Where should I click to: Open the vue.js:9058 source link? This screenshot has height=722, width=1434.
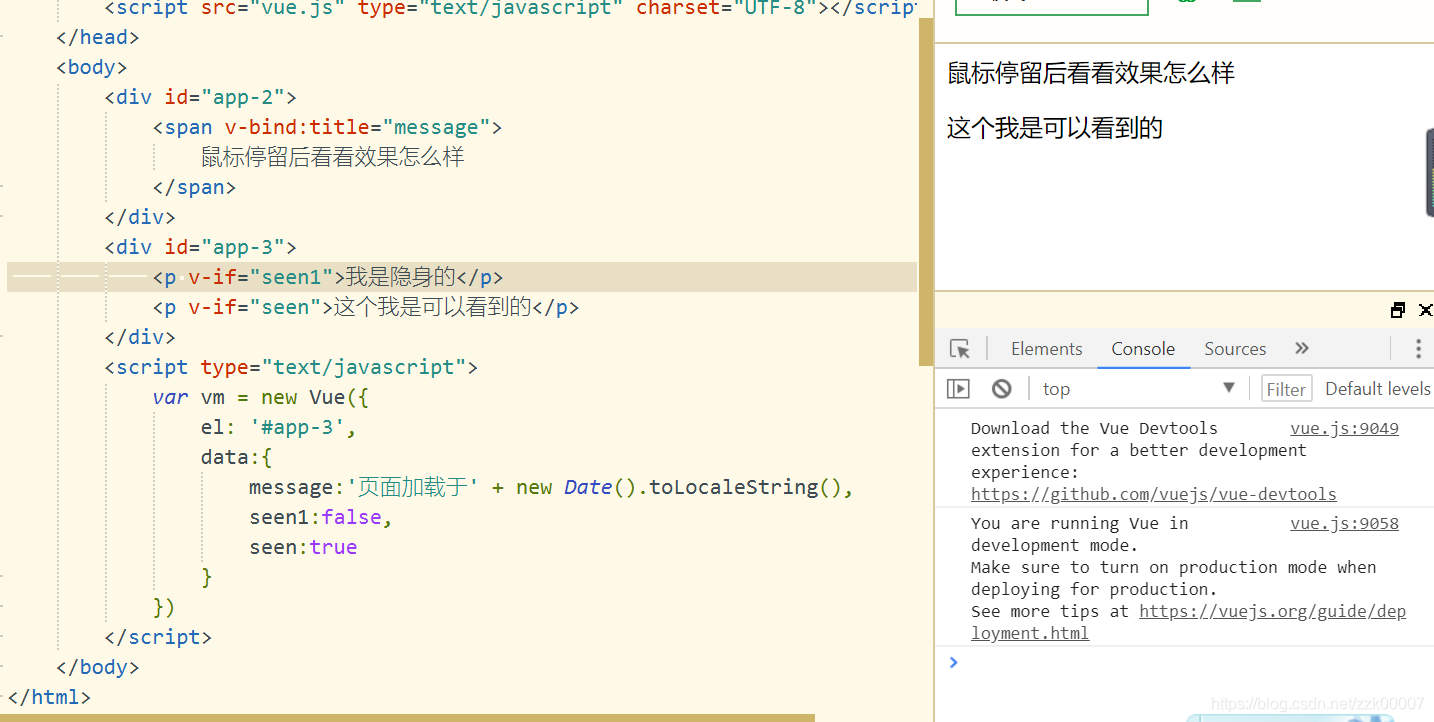pos(1344,523)
